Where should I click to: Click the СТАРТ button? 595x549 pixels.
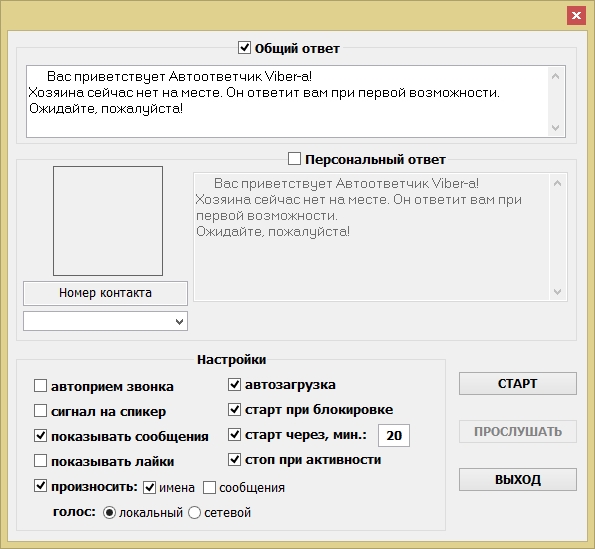pyautogui.click(x=518, y=383)
